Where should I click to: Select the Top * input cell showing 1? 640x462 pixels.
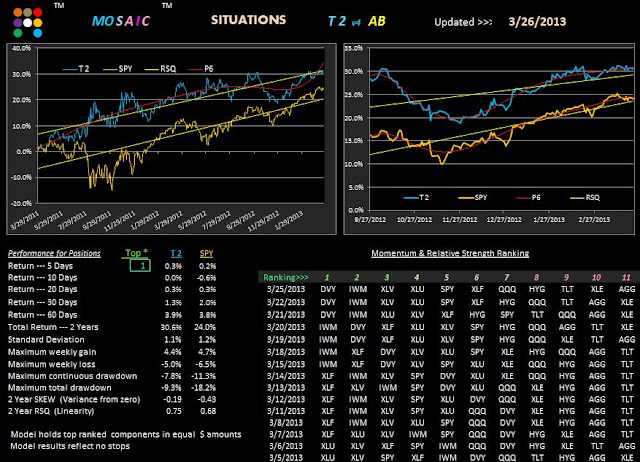140,266
